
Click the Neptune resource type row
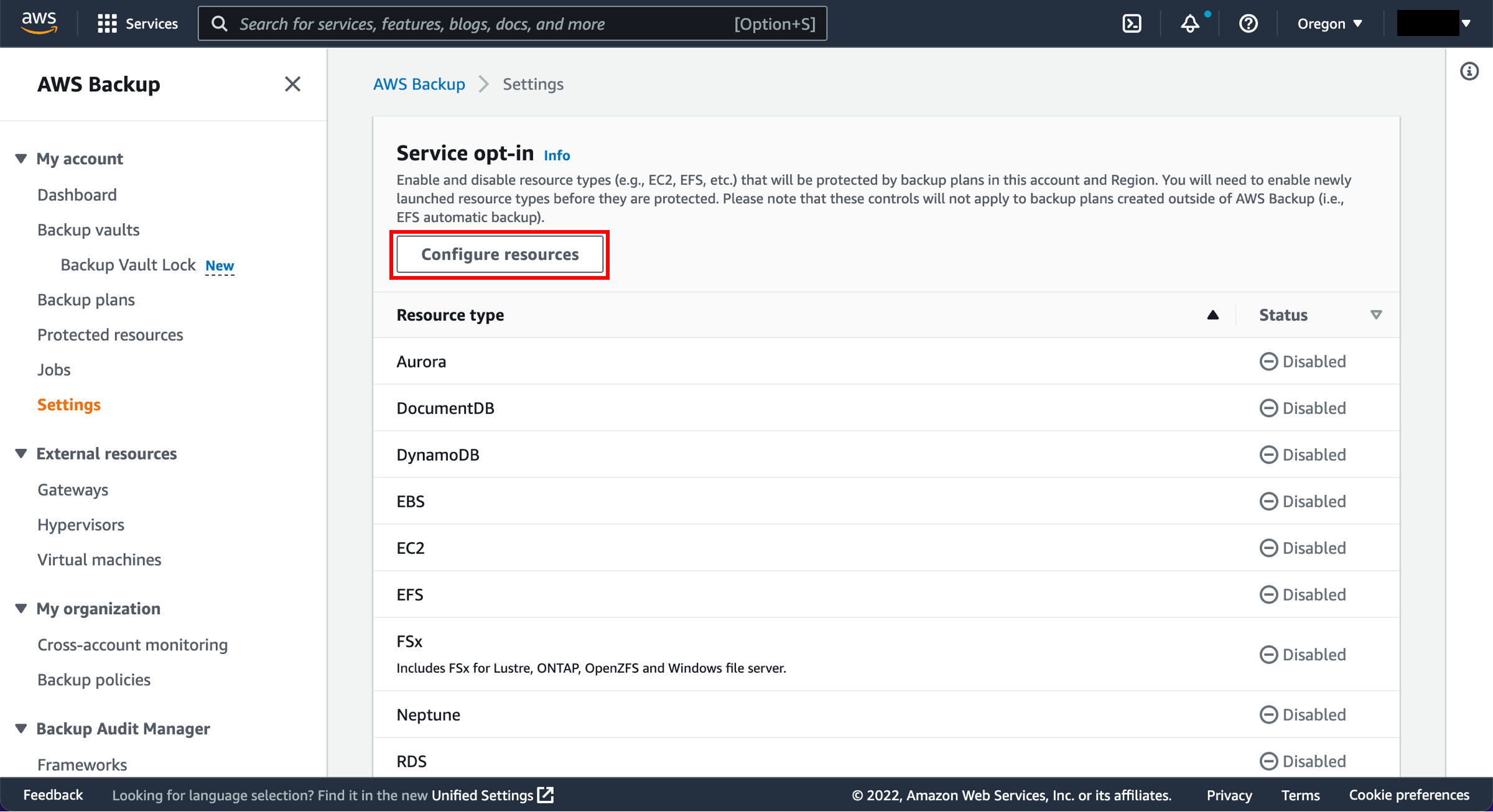coord(886,714)
